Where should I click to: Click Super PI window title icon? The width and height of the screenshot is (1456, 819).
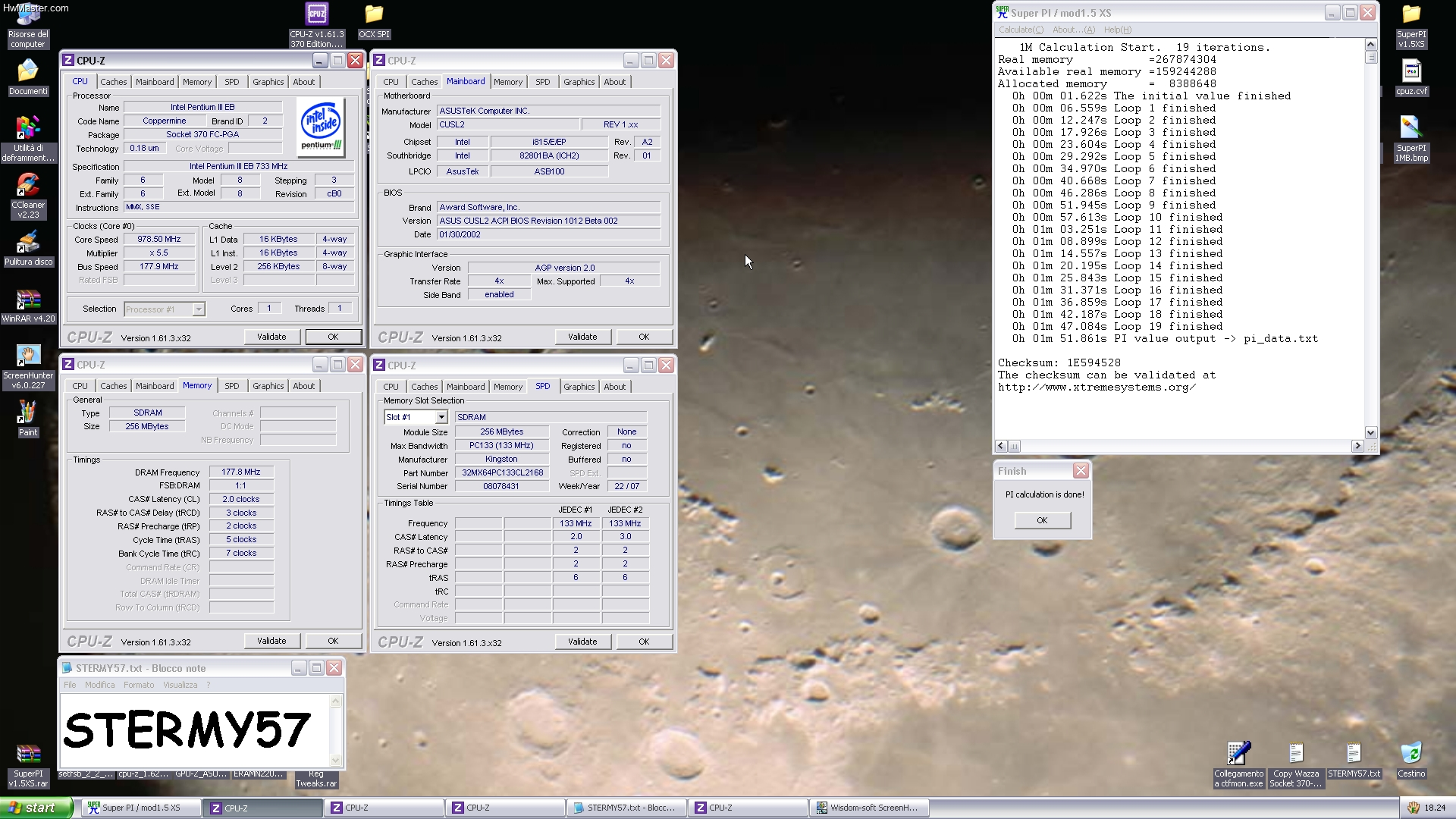click(x=1003, y=13)
